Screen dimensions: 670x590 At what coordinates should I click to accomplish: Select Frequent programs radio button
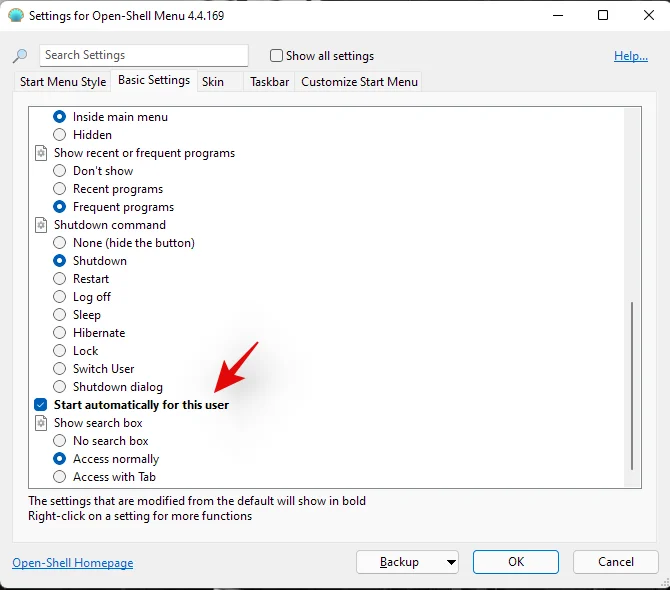[59, 207]
